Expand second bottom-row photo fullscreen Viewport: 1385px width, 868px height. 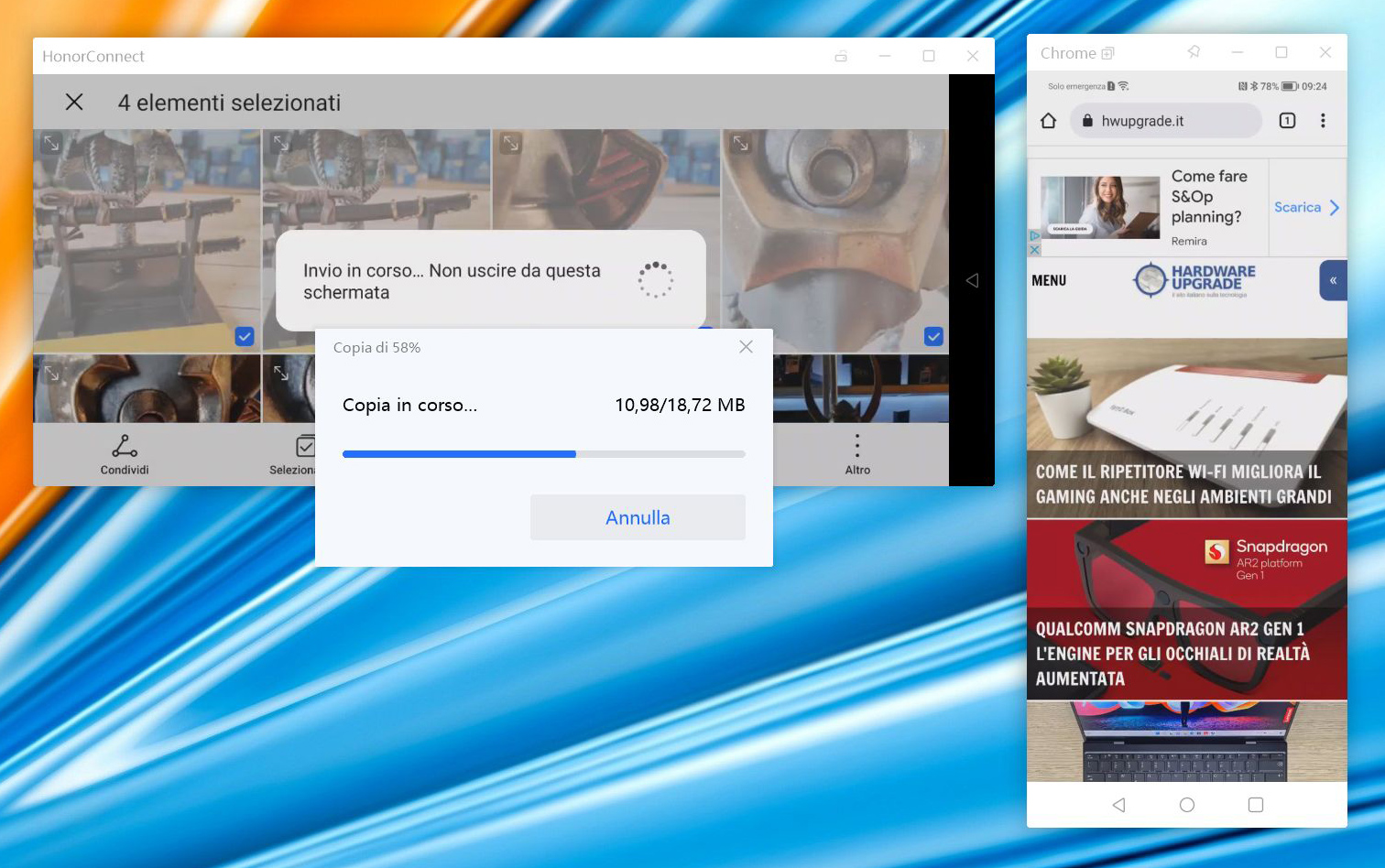(280, 373)
